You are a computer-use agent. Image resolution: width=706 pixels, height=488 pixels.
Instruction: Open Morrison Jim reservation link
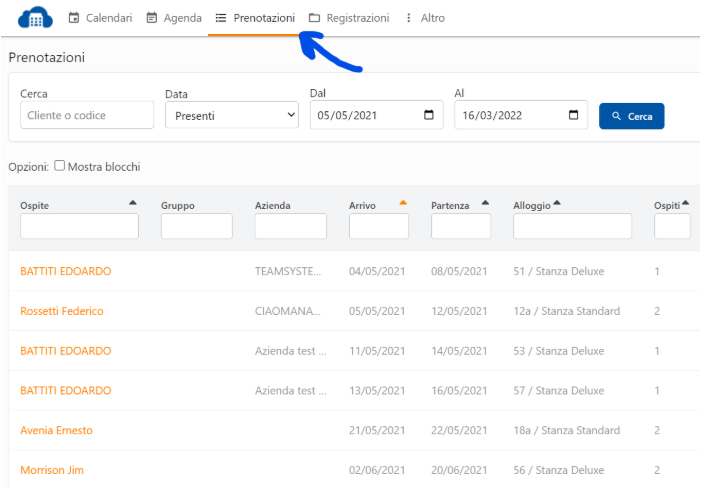pos(51,470)
